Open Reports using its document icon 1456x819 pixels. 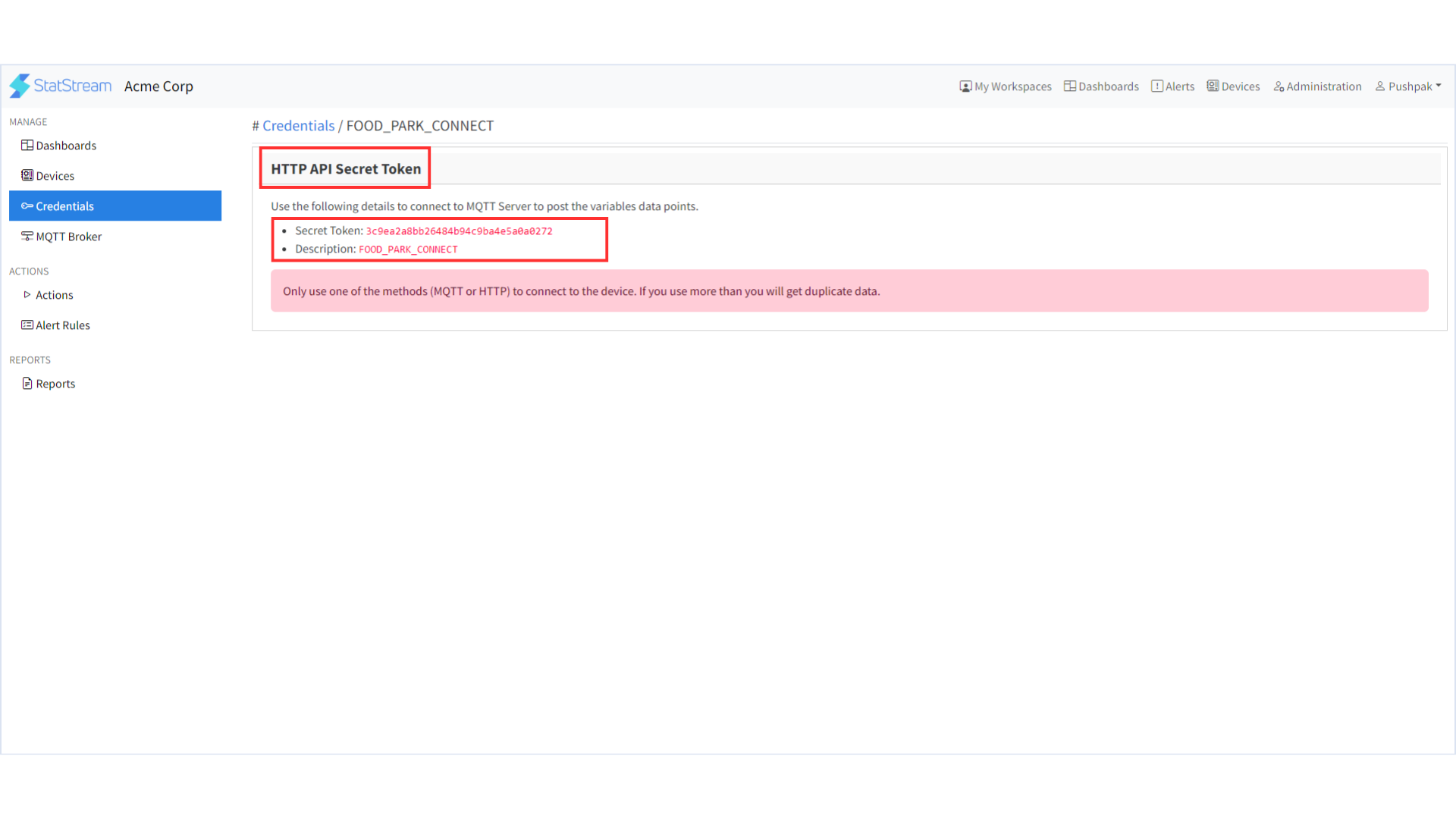pyautogui.click(x=27, y=383)
